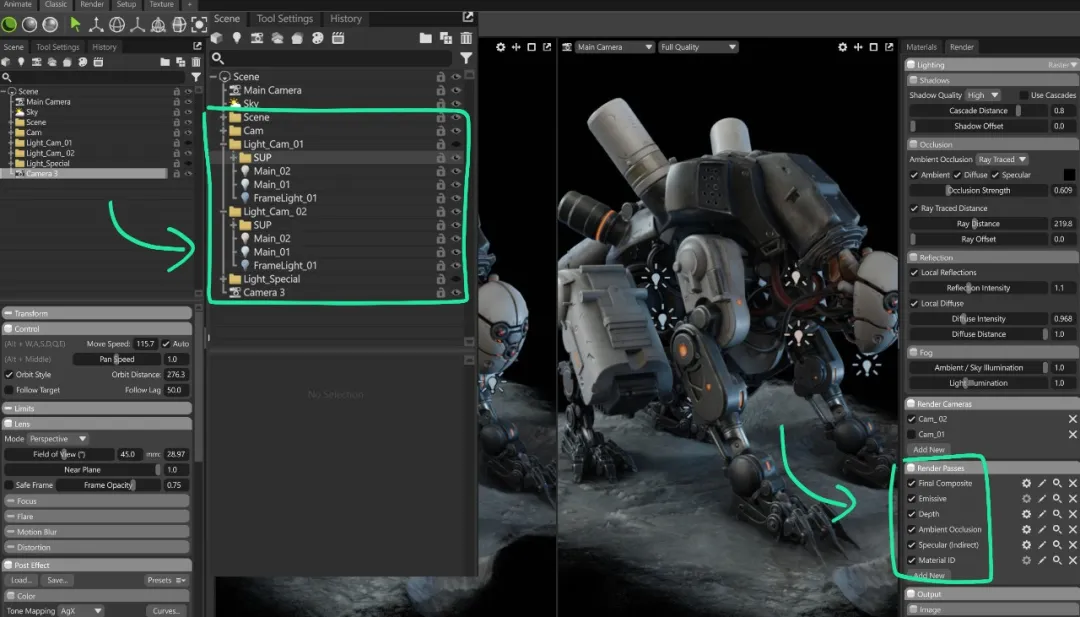Enable the Cam_01 render camera checkbox
This screenshot has width=1080, height=617.
click(912, 434)
